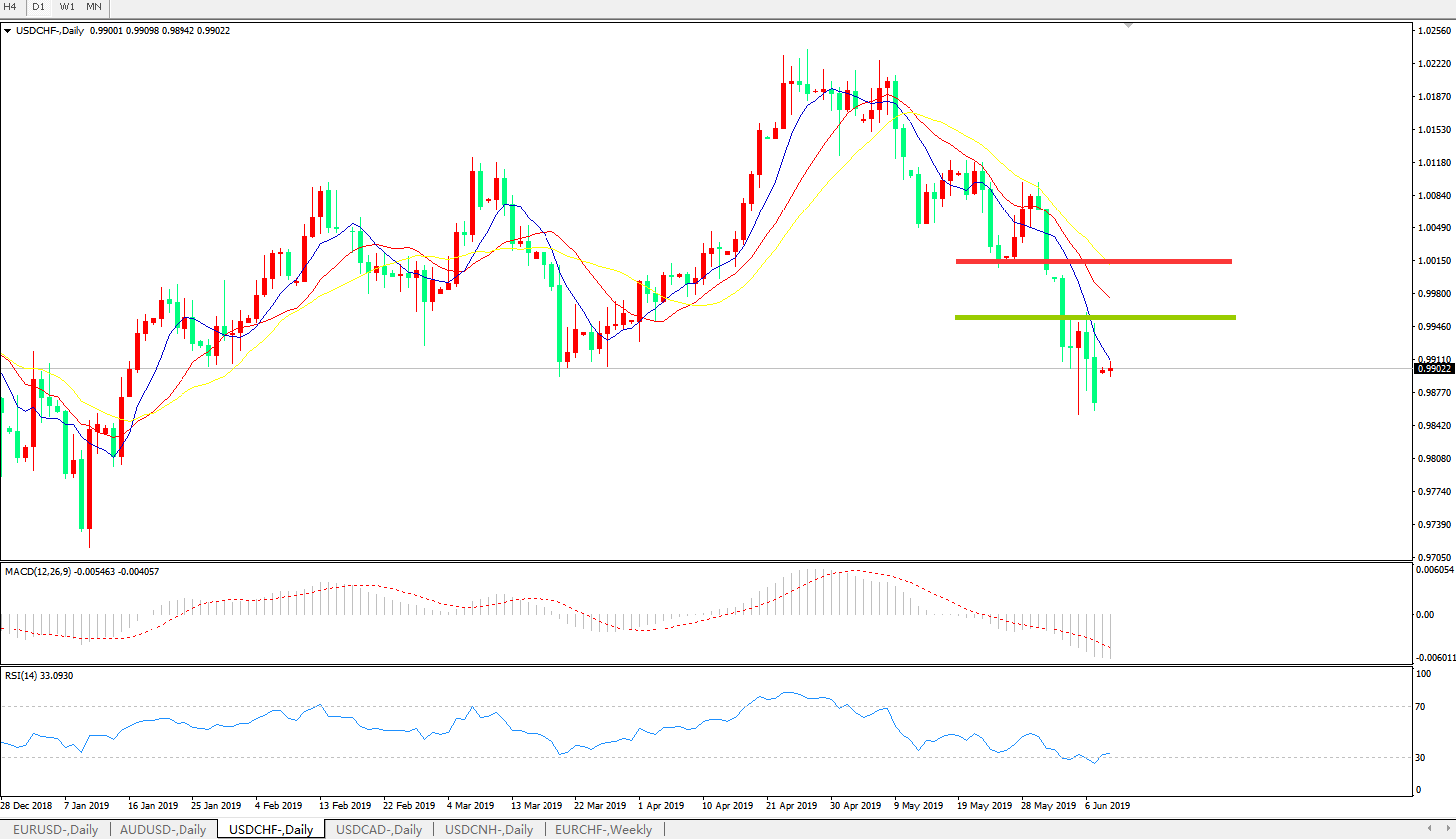Switch to the H4 timeframe
1456x839 pixels.
coord(10,7)
